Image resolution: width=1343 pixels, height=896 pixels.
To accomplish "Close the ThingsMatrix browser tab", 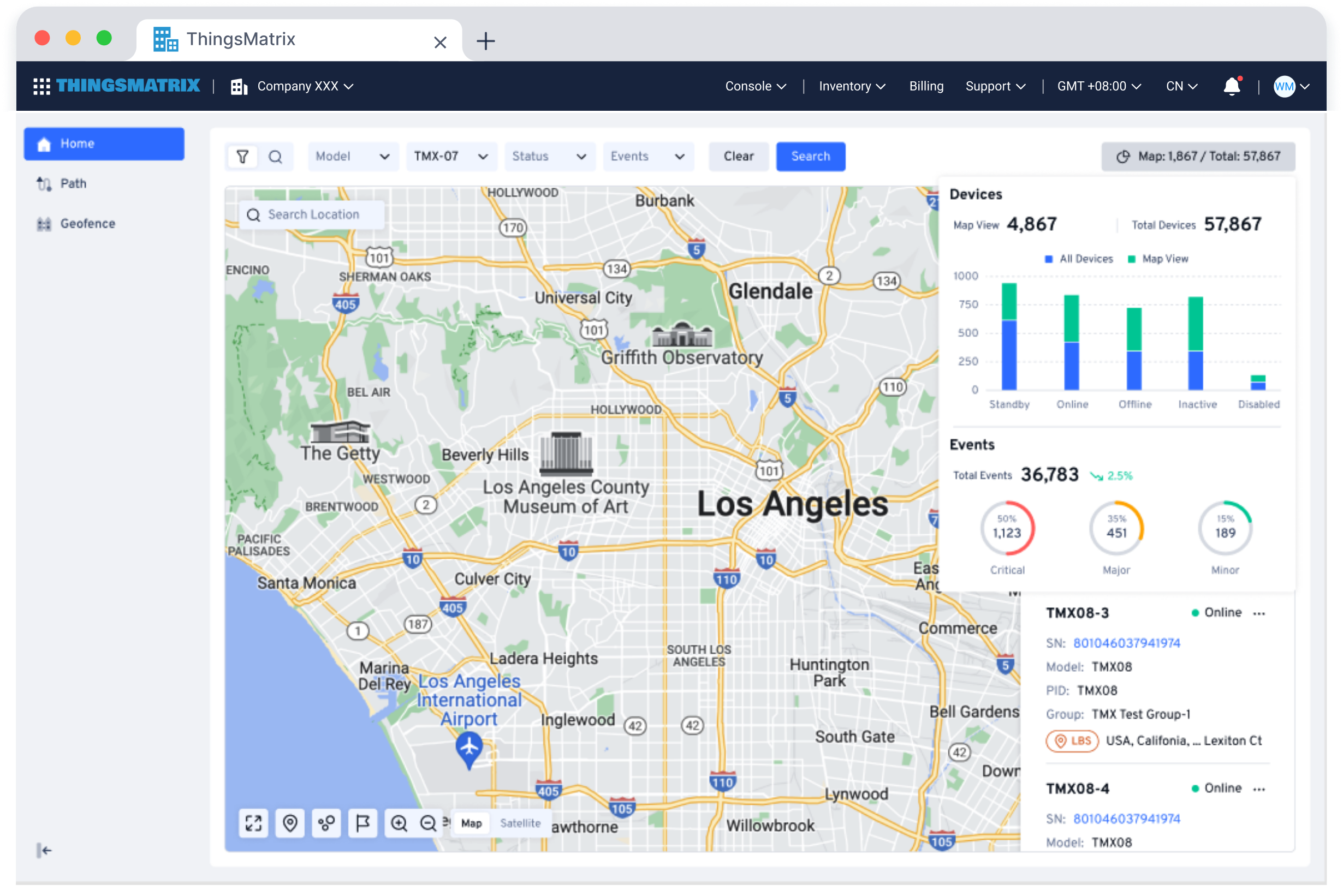I will (x=439, y=42).
